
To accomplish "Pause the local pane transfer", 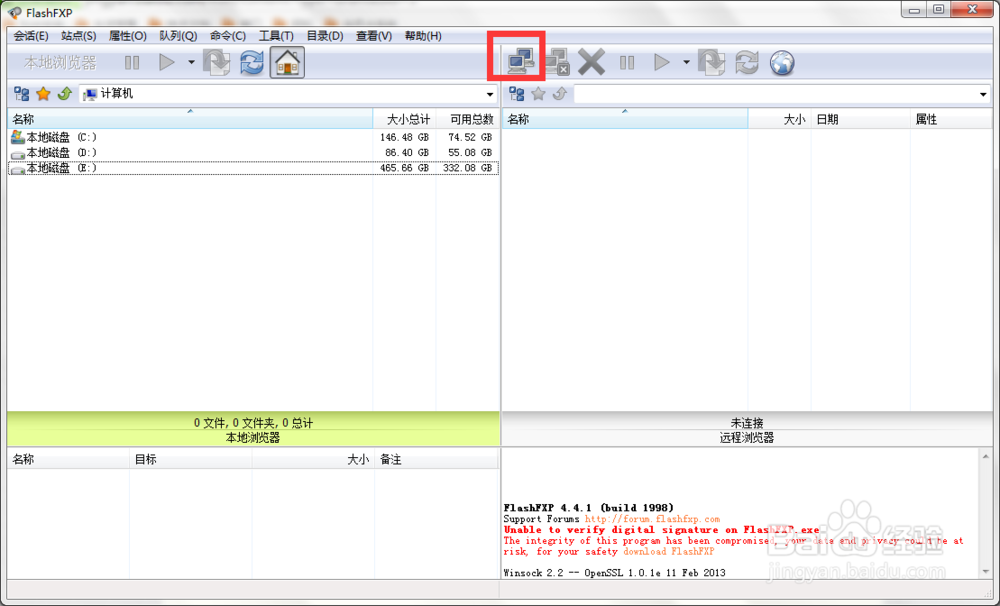I will pyautogui.click(x=132, y=63).
